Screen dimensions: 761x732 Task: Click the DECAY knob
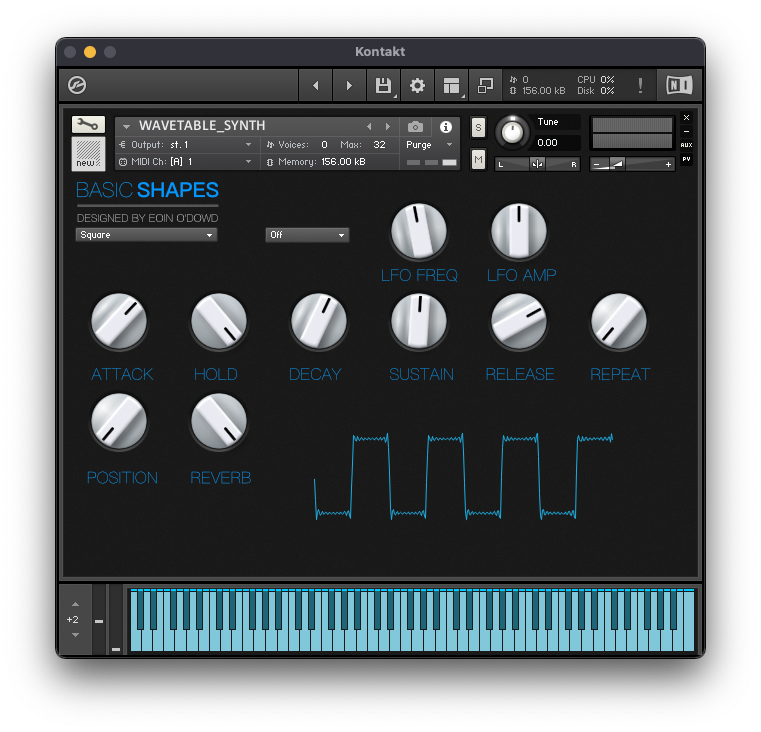pos(319,321)
